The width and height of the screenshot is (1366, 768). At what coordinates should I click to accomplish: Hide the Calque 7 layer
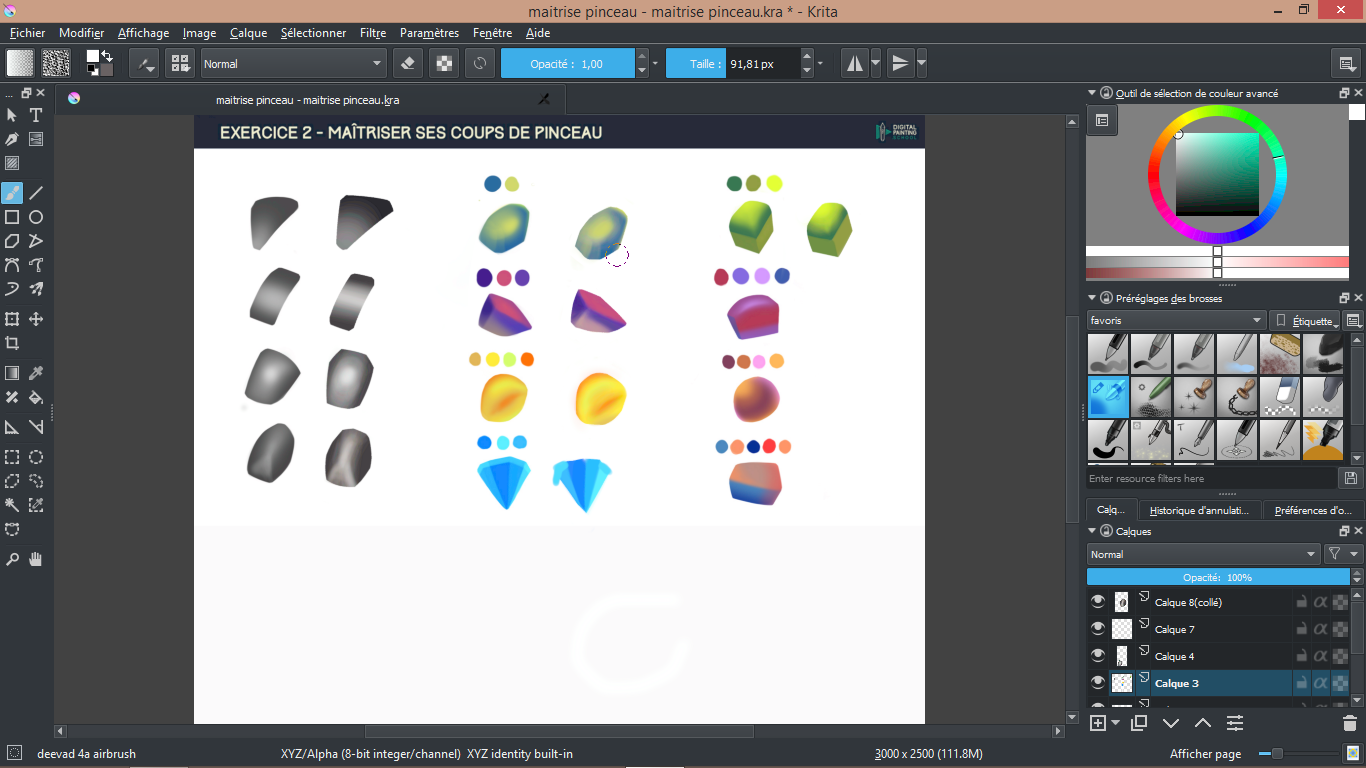point(1098,628)
